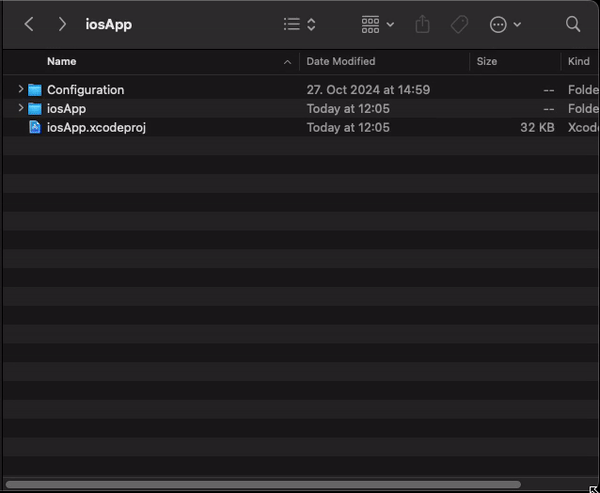Click the horizontal scrollbar at bottom
The width and height of the screenshot is (600, 493).
click(262, 485)
